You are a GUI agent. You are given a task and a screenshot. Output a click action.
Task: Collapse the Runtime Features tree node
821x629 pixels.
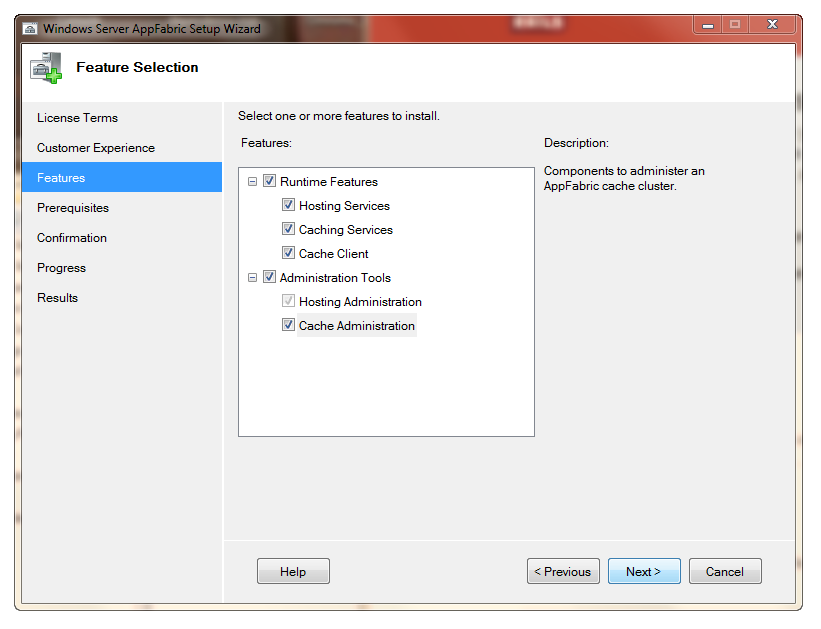click(252, 181)
